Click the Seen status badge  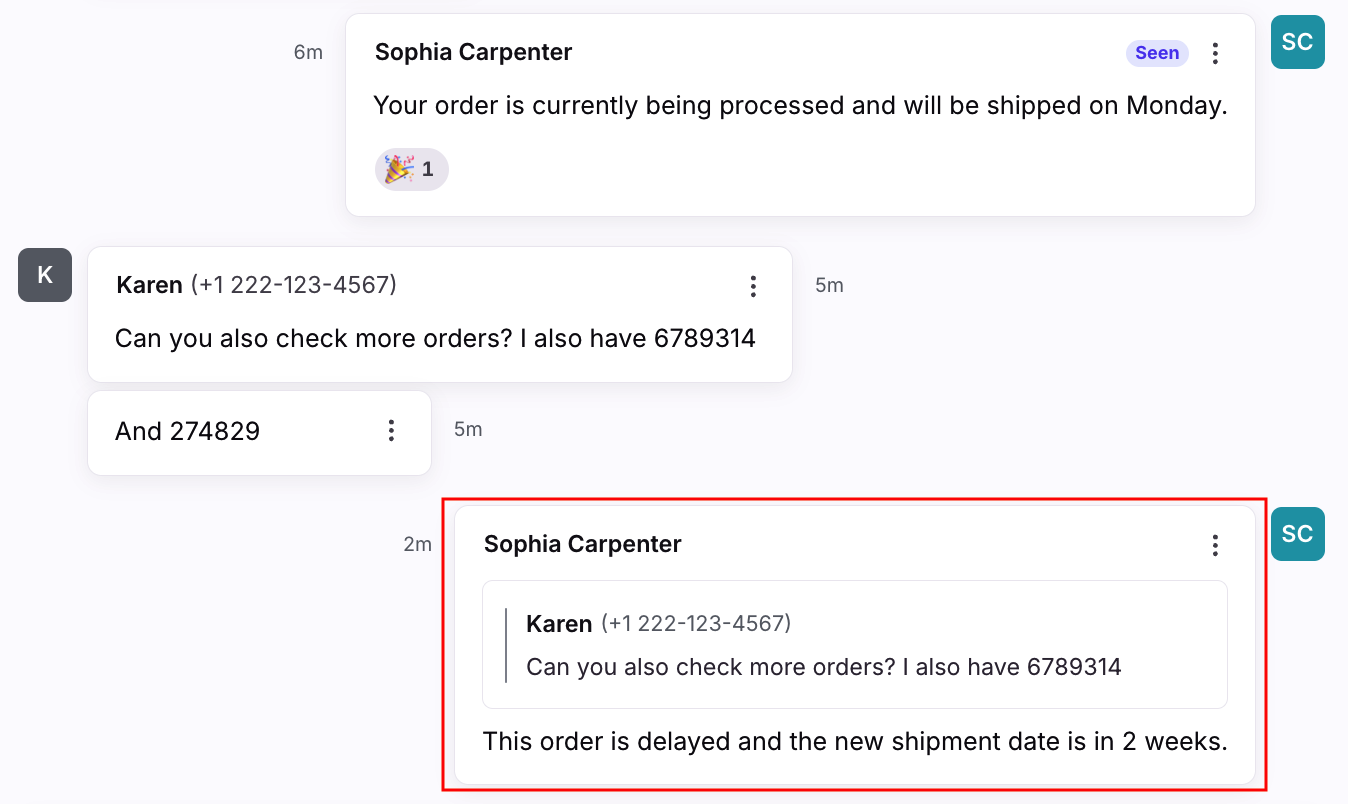[x=1157, y=53]
